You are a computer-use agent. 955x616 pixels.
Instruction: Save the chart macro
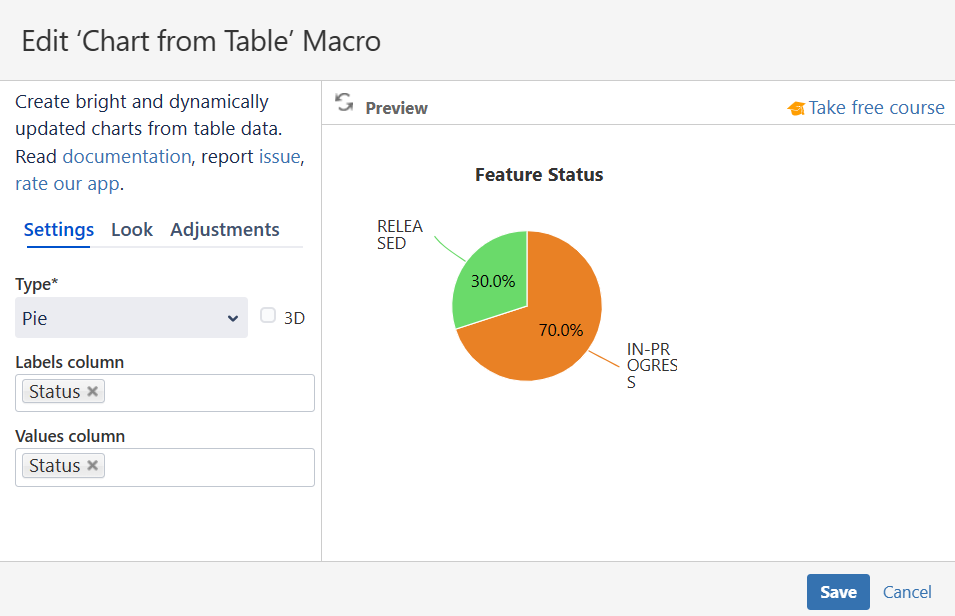(x=838, y=592)
